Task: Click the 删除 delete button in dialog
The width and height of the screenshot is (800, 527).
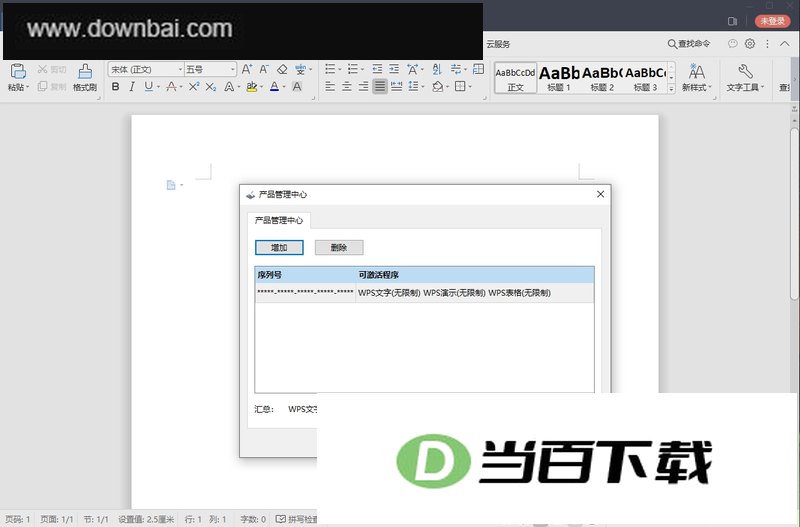Action: pos(339,247)
